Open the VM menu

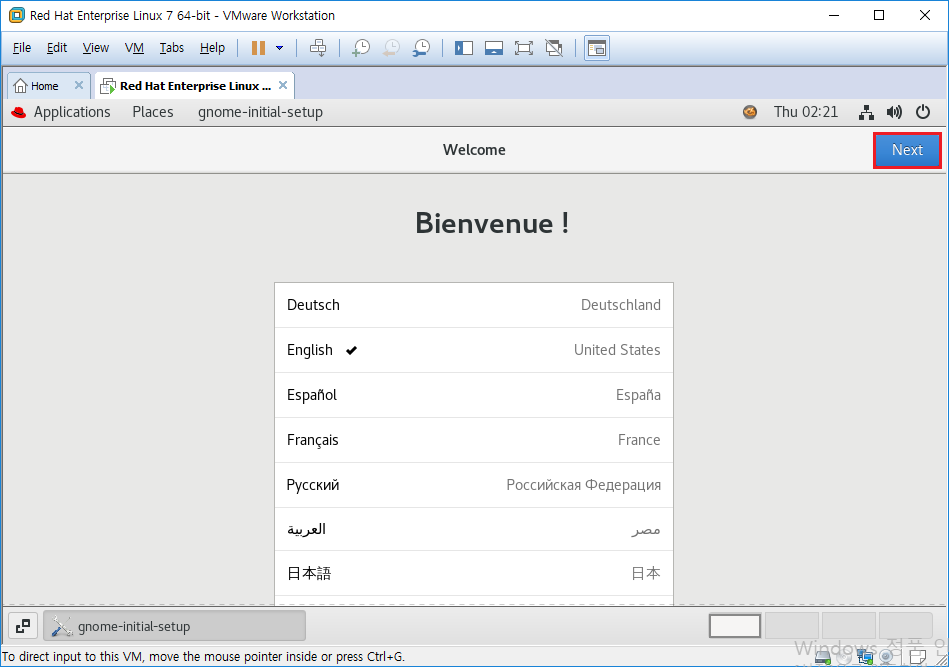coord(134,48)
